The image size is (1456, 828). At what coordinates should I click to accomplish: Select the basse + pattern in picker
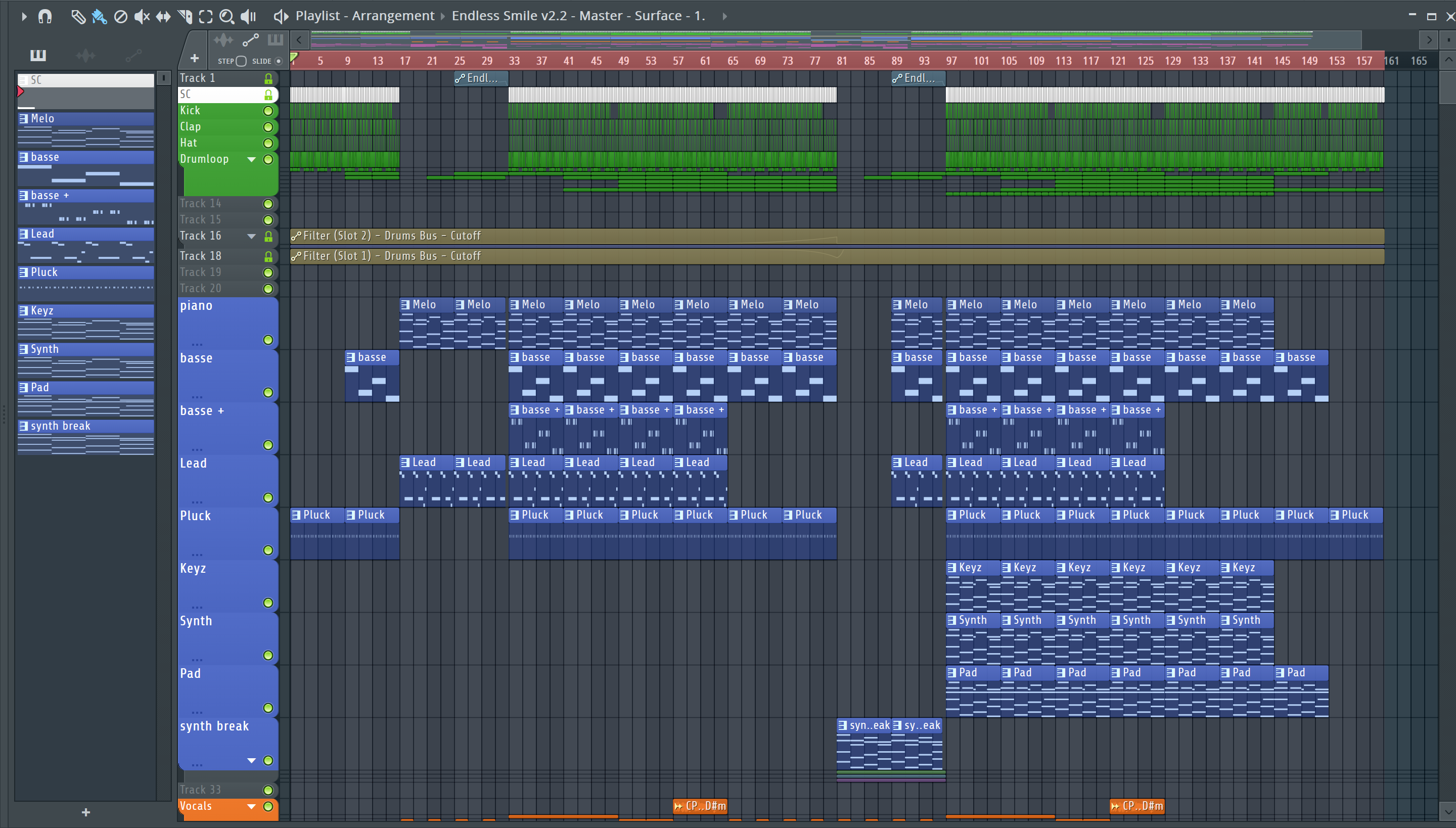pyautogui.click(x=86, y=208)
